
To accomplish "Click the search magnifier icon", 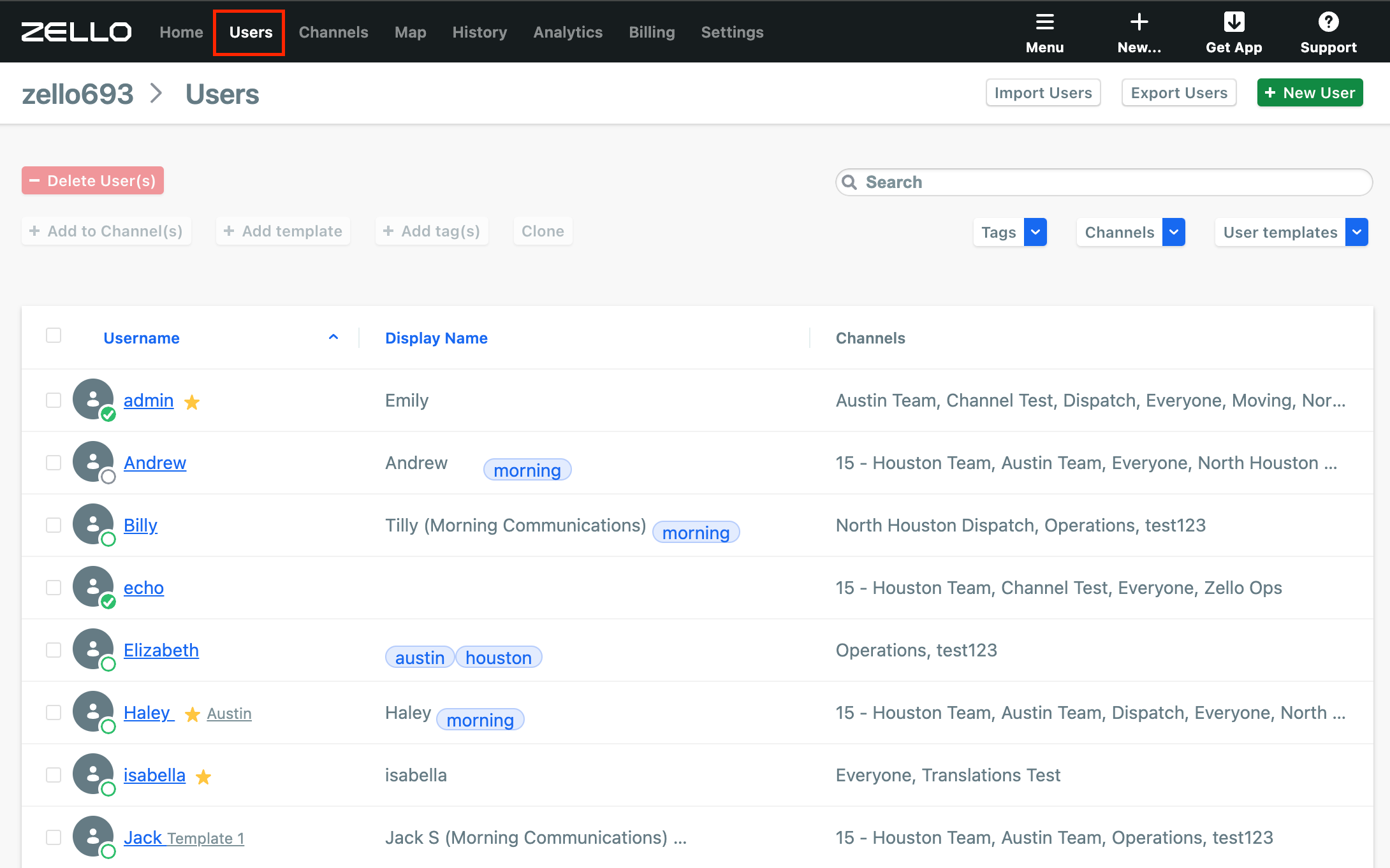I will pyautogui.click(x=849, y=182).
